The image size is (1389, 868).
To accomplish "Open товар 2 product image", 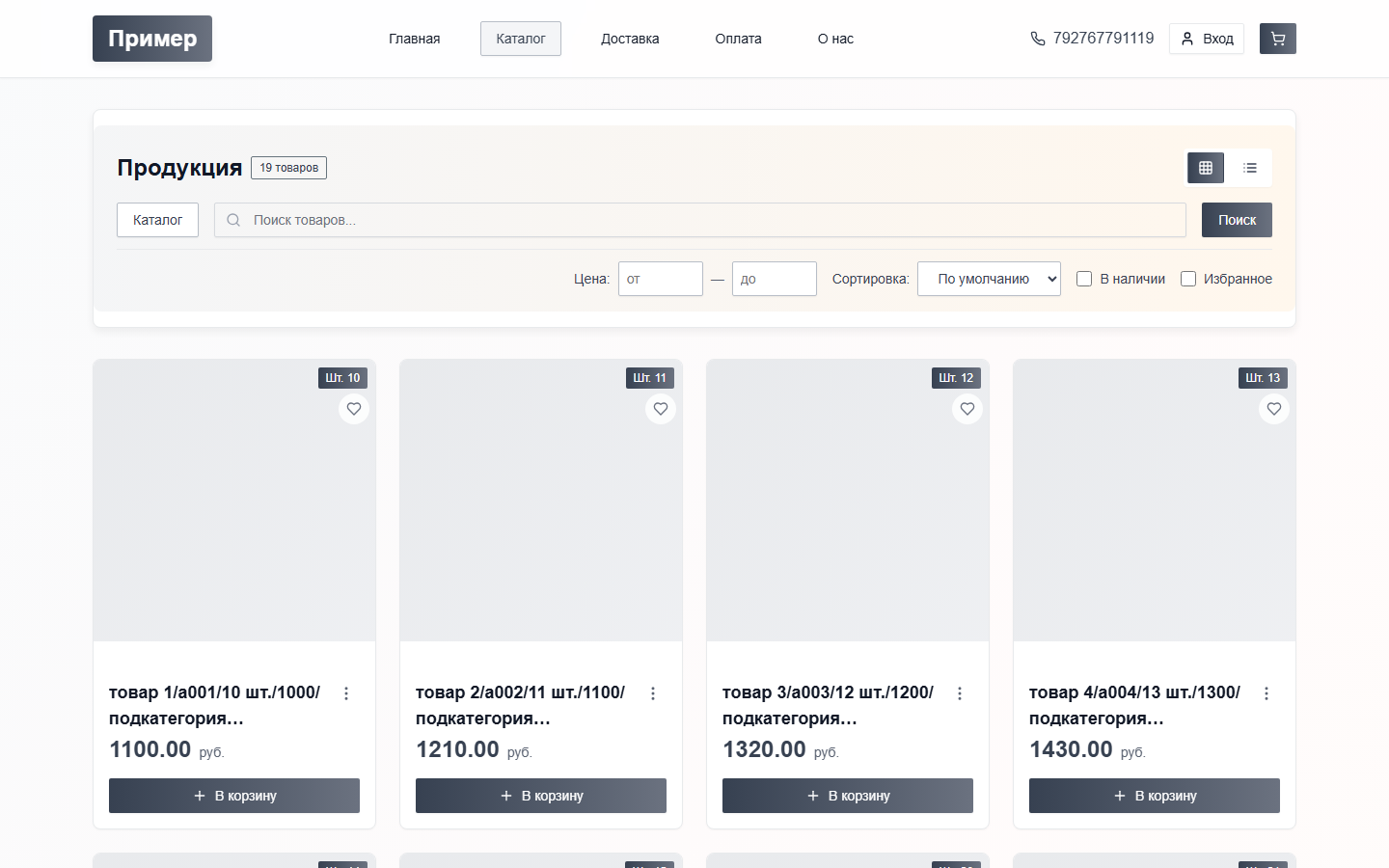I will [x=541, y=501].
